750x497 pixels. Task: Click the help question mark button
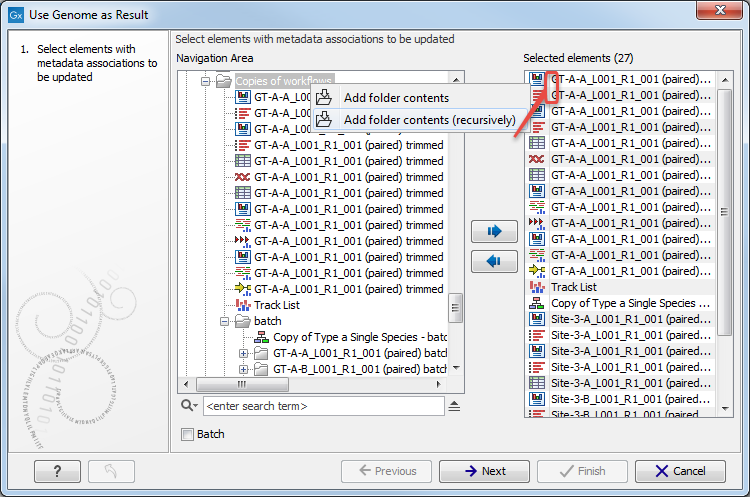57,471
